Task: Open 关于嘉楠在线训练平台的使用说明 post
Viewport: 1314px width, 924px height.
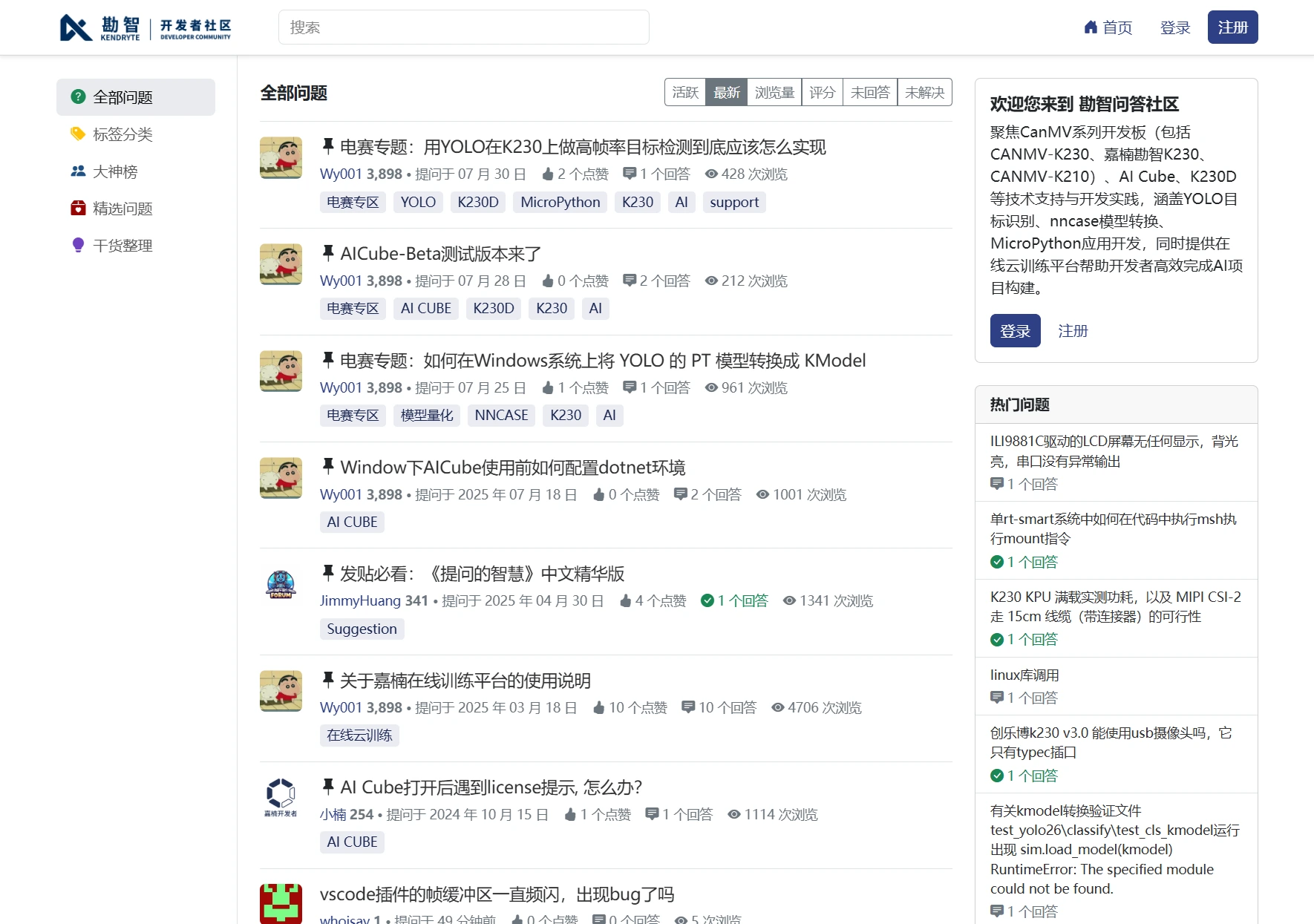Action: pos(465,681)
